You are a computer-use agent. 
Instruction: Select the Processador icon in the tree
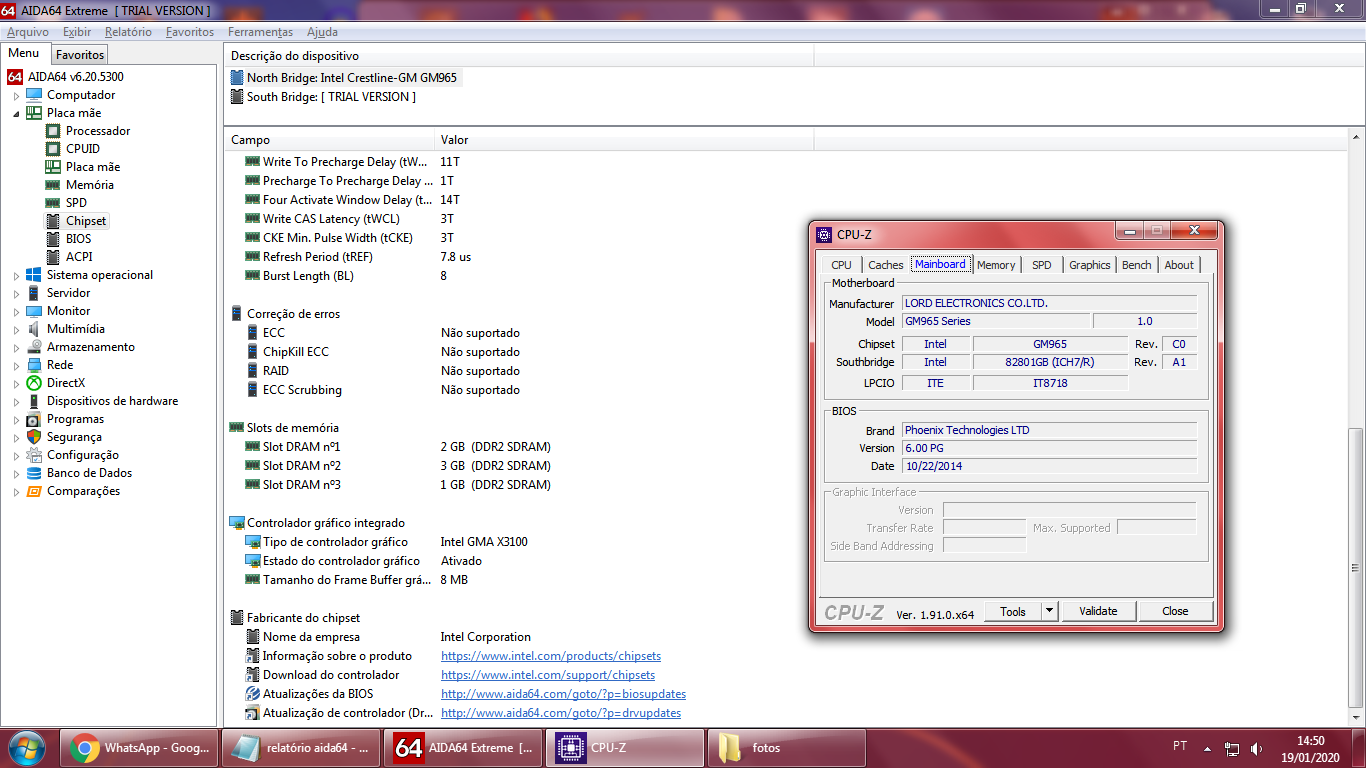click(53, 131)
